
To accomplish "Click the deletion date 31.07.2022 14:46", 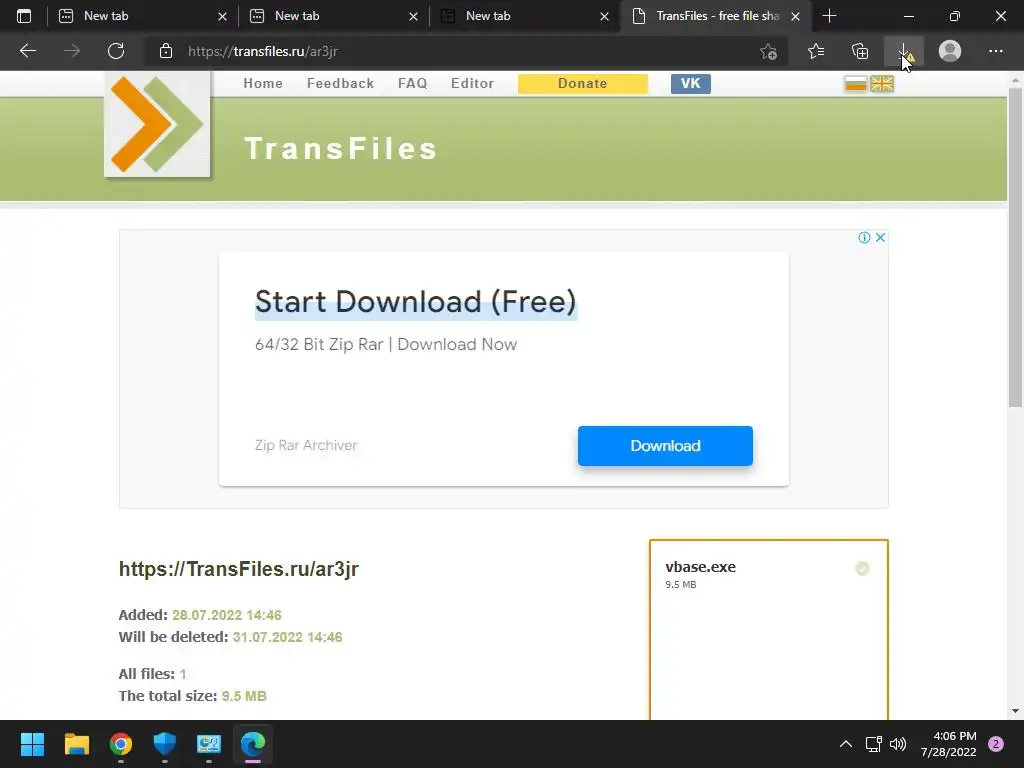I will [x=287, y=637].
